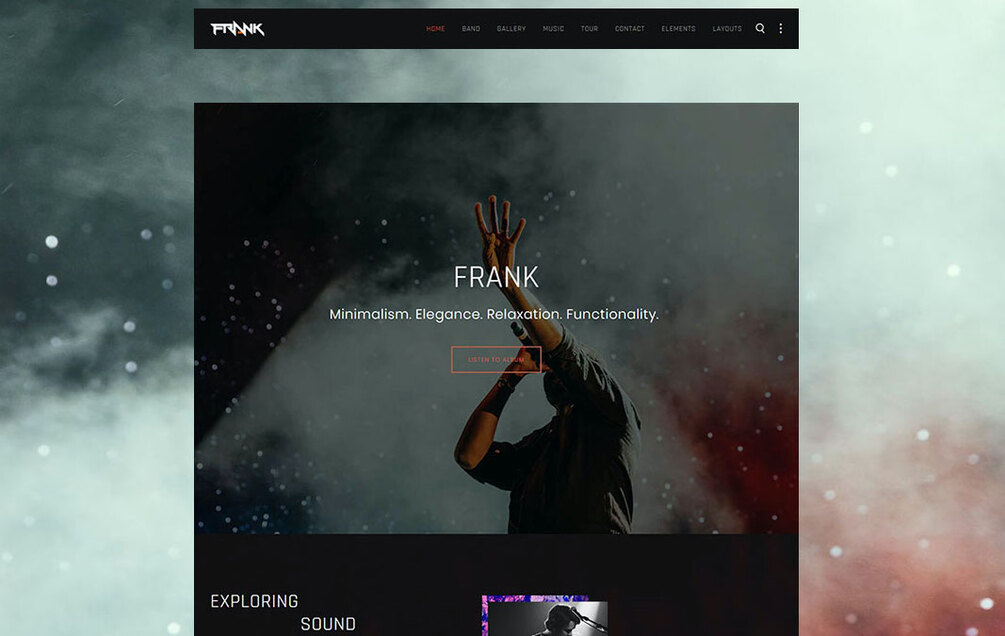Navigate to the Tour menu item

(x=589, y=29)
